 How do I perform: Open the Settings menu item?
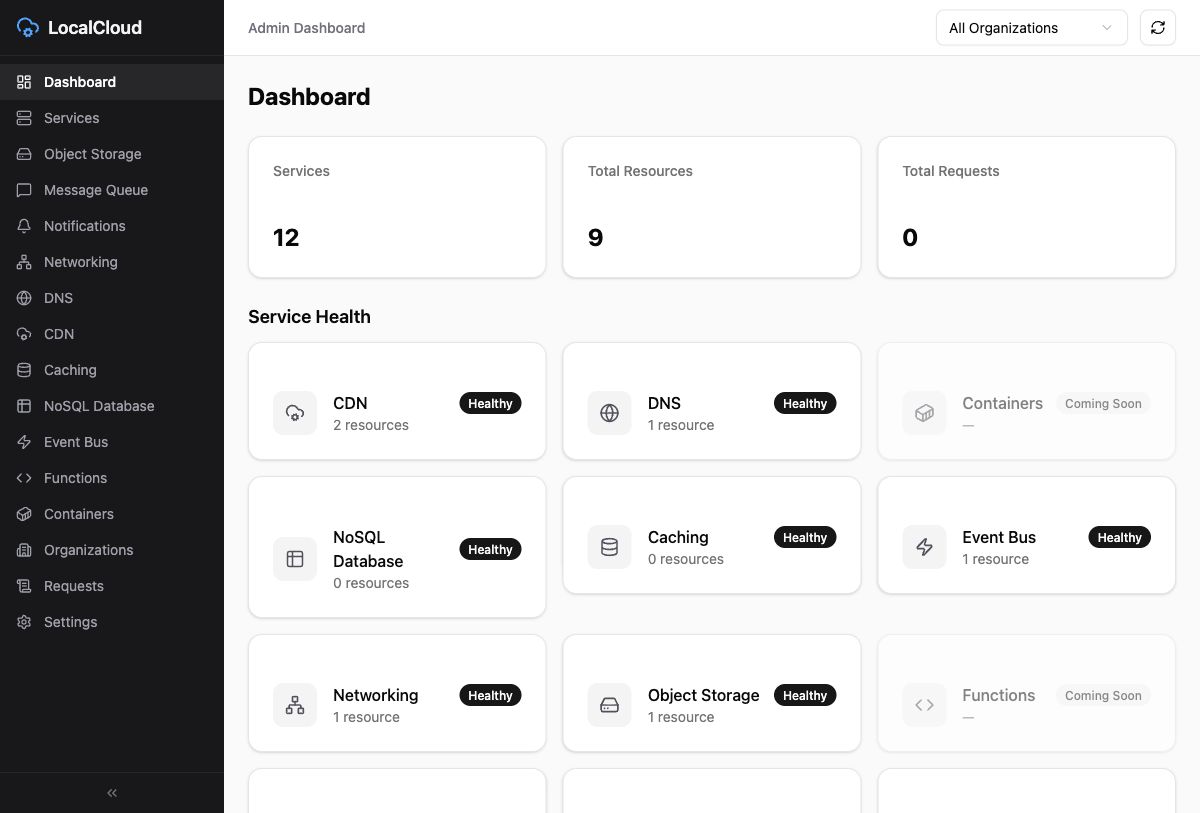coord(70,622)
